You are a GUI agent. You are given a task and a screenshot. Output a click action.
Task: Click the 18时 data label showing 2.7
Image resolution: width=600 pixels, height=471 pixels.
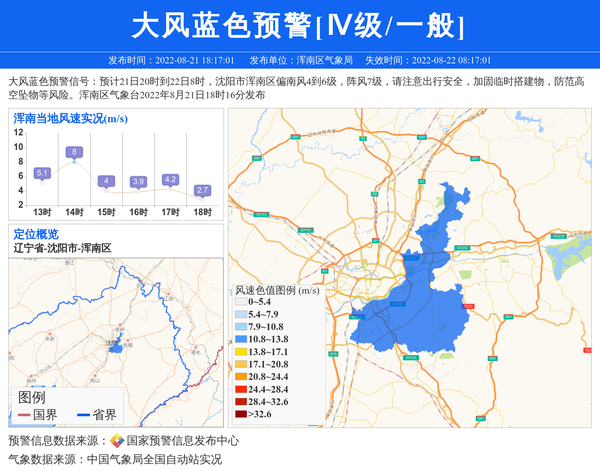tap(202, 190)
